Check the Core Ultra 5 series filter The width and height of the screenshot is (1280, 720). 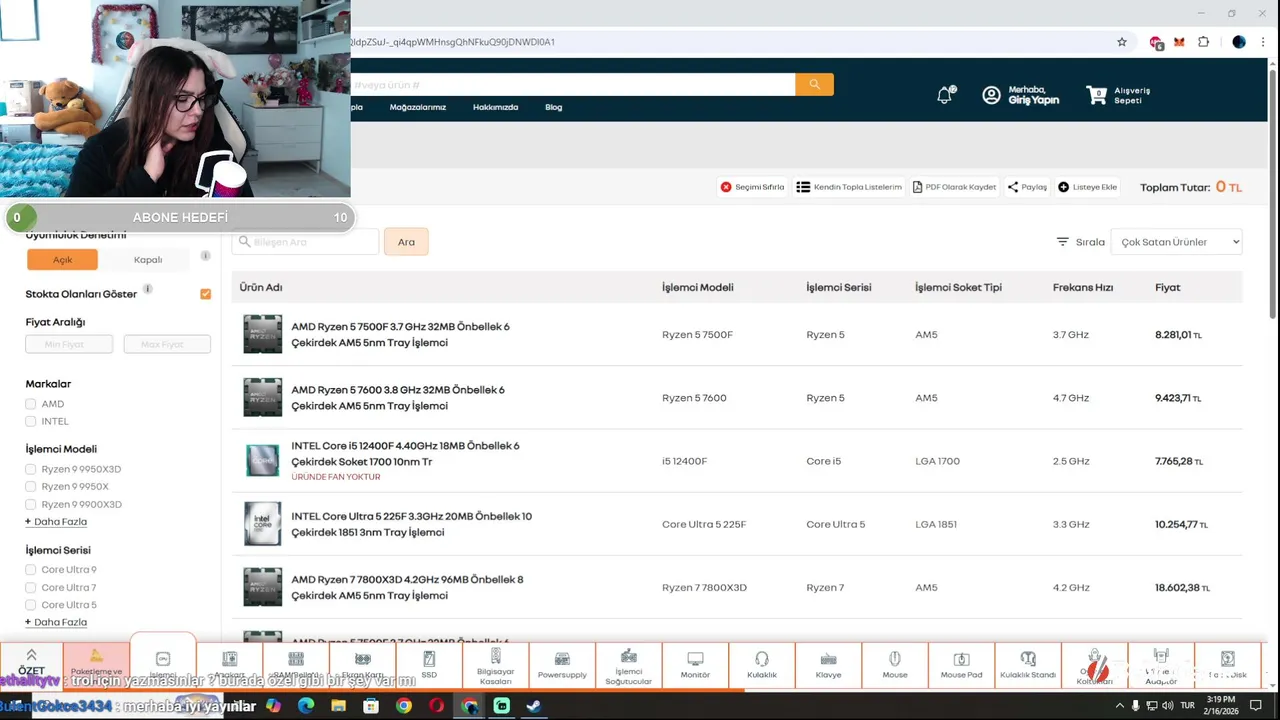(x=31, y=605)
